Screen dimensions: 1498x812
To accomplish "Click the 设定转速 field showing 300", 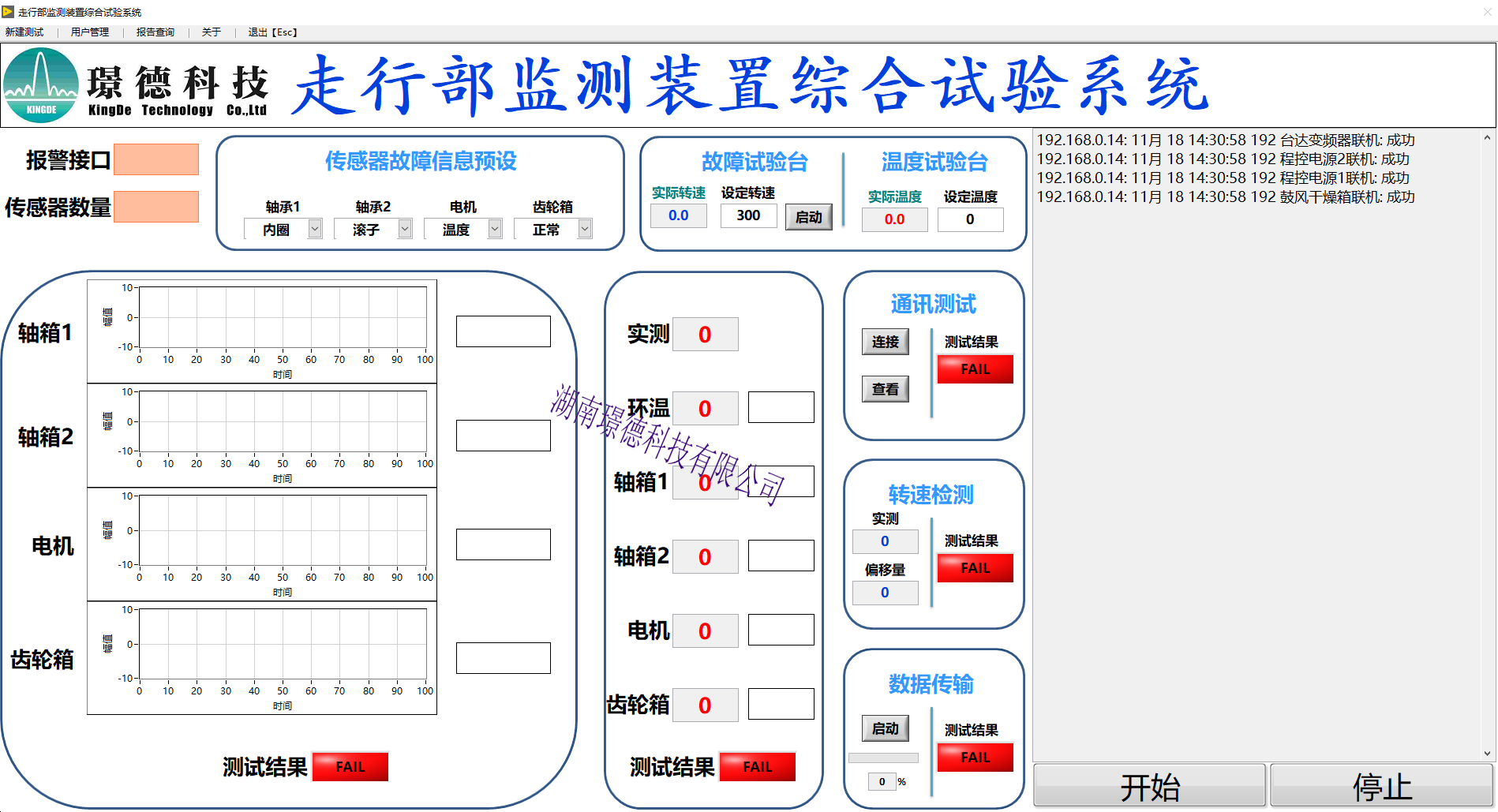I will 748,215.
